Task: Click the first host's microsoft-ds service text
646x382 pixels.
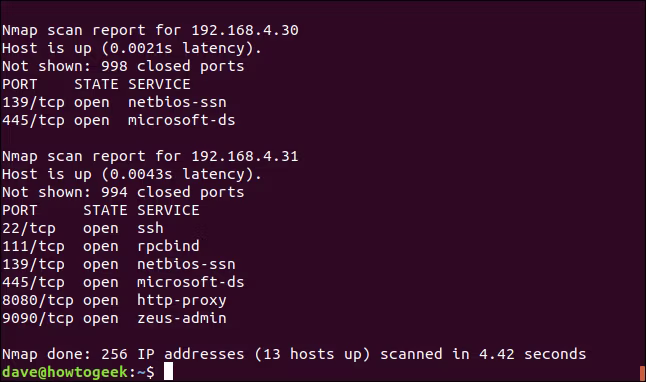Action: [x=181, y=120]
